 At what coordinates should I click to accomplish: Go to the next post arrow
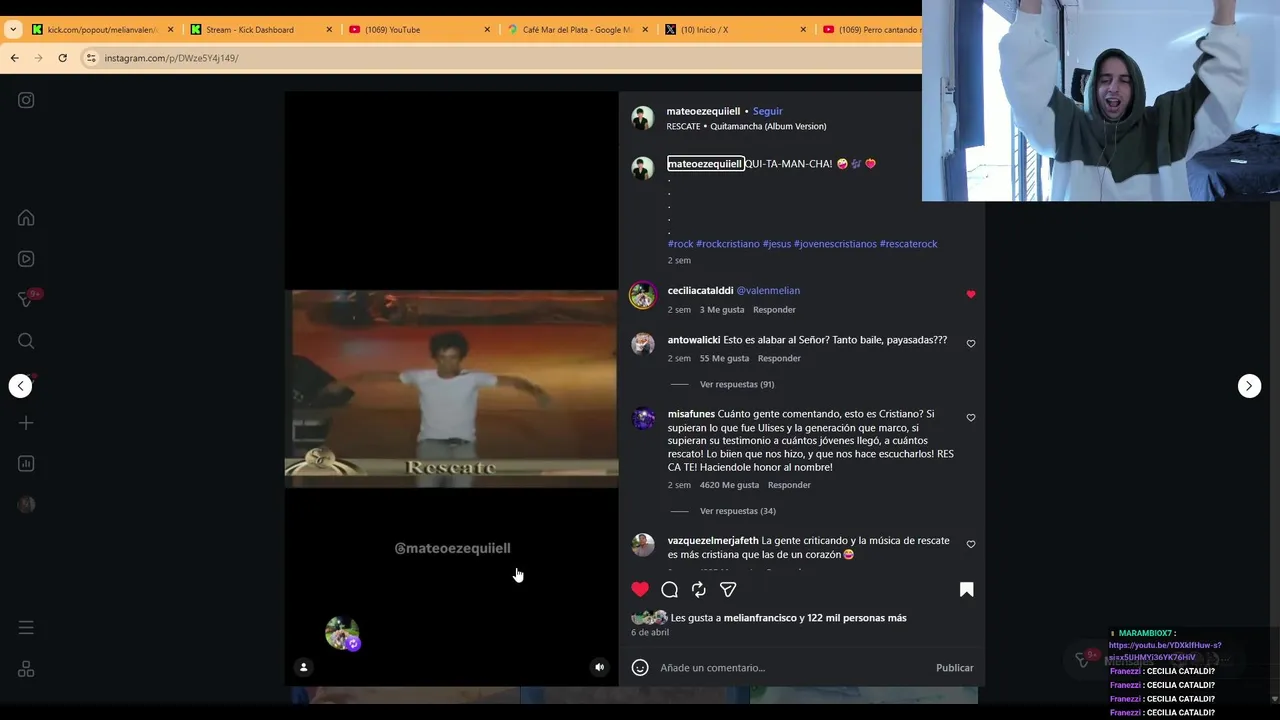(1249, 386)
